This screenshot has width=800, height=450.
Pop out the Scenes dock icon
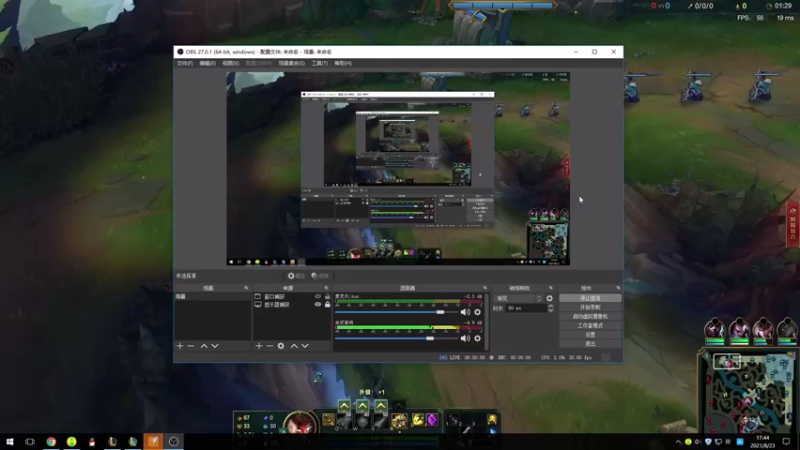click(x=246, y=288)
